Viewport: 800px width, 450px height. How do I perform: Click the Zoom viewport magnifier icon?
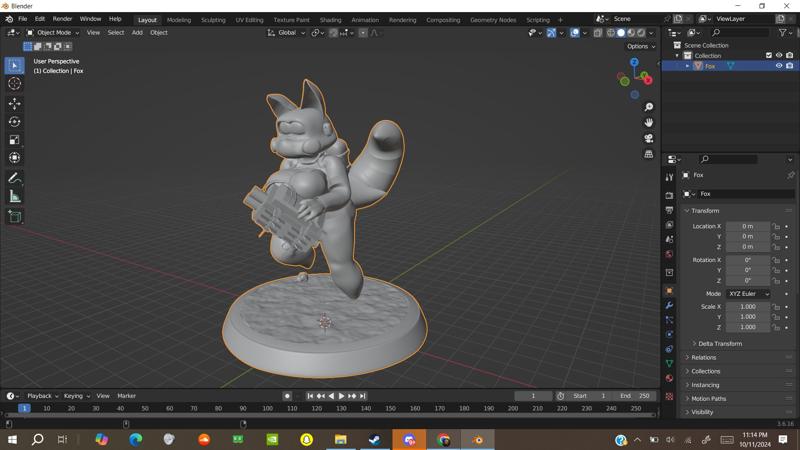(648, 107)
